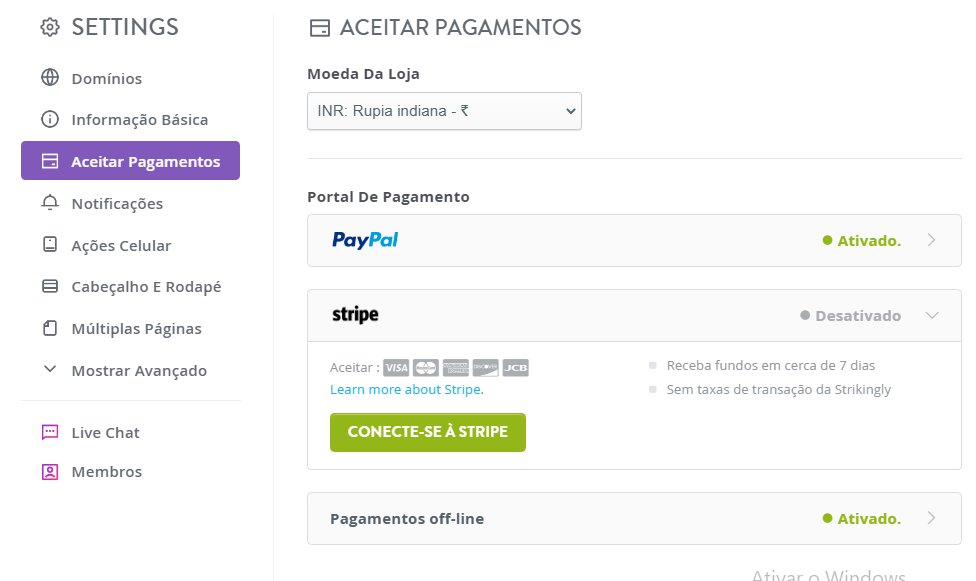This screenshot has height=581, width=976.
Task: Open the Moeda Da Loja currency dropdown
Action: 444,111
